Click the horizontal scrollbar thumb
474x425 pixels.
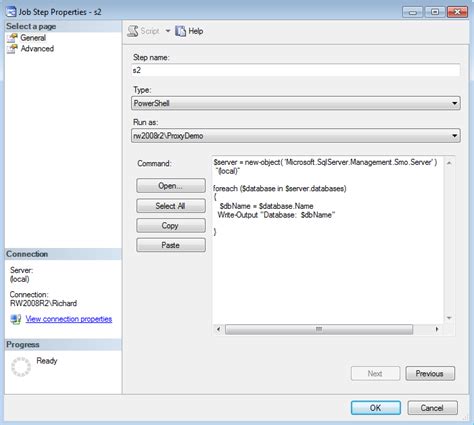pyautogui.click(x=319, y=329)
